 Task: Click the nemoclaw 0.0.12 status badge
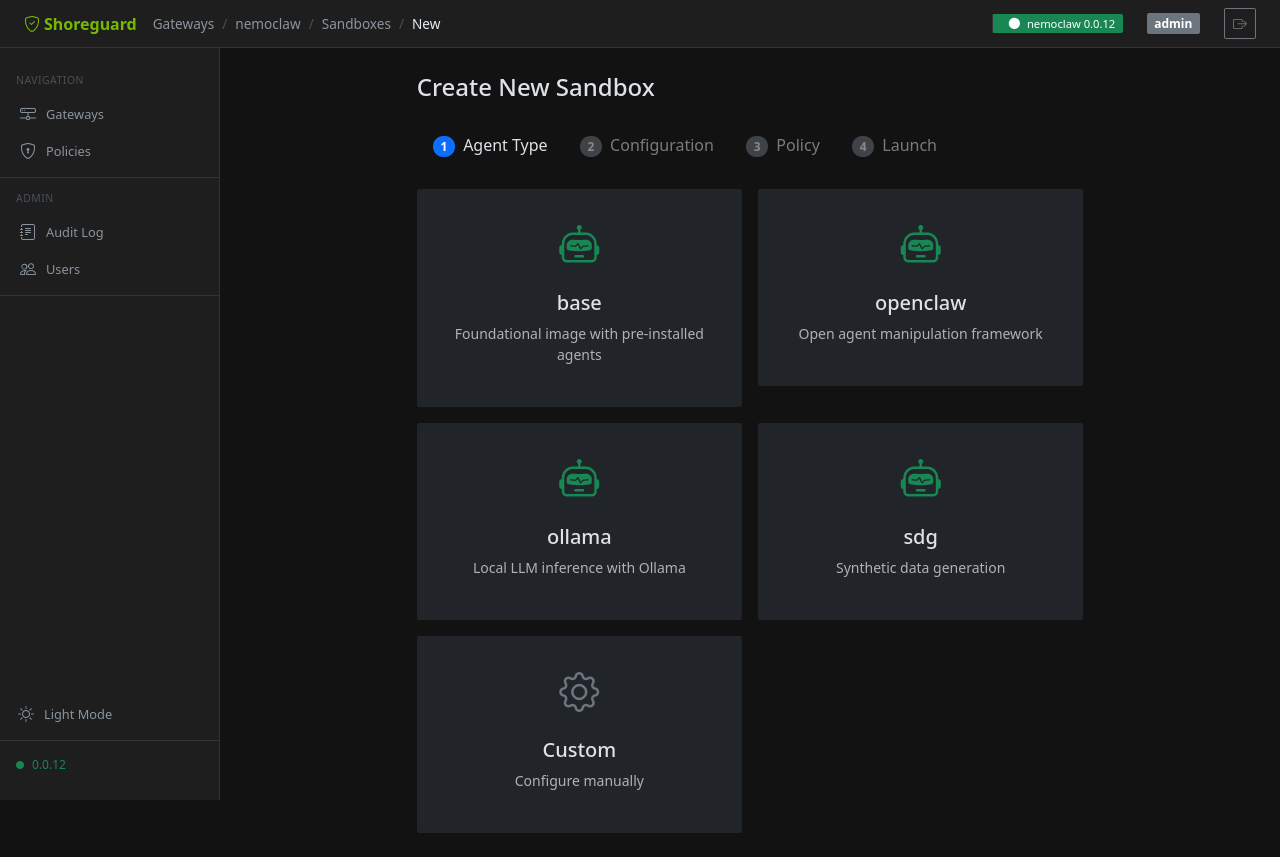[x=1057, y=24]
